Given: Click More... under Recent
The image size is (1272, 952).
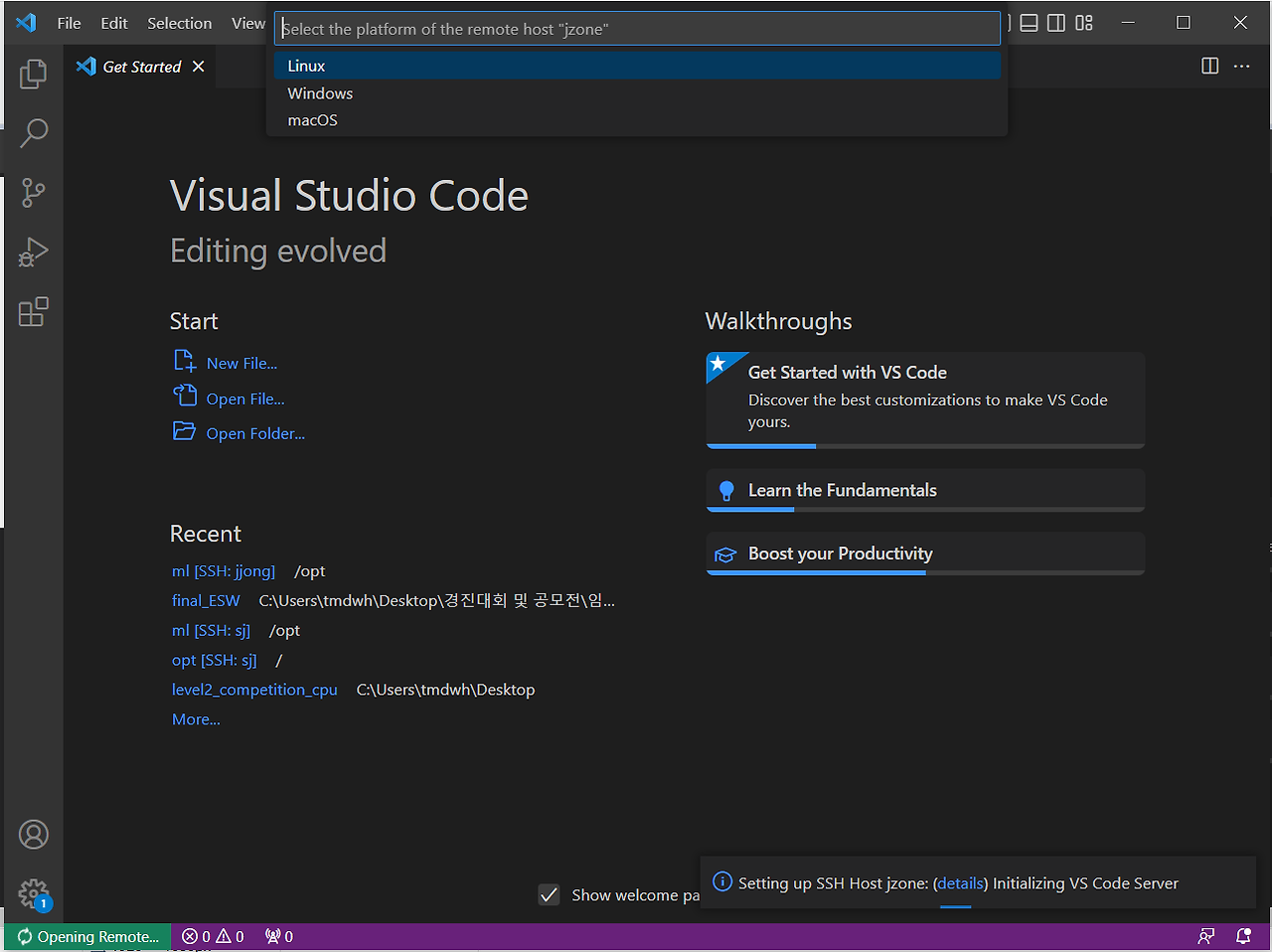Looking at the screenshot, I should coord(196,719).
